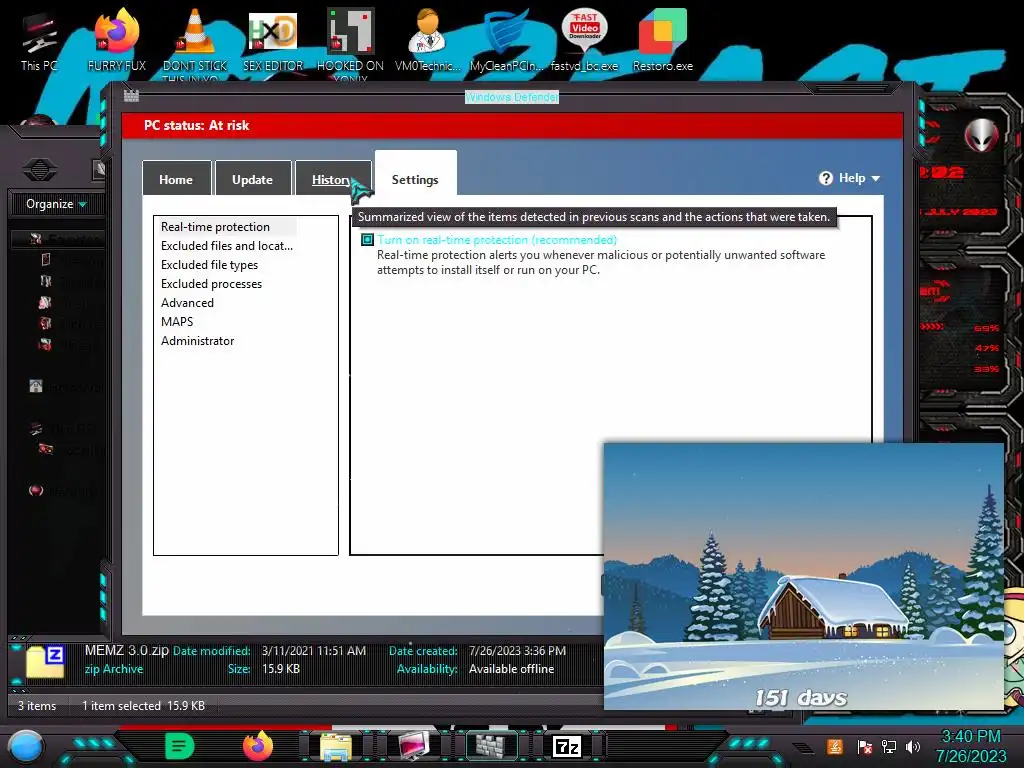This screenshot has height=768, width=1024.
Task: Open the HOOKED ON desktop shortcut
Action: 350,42
